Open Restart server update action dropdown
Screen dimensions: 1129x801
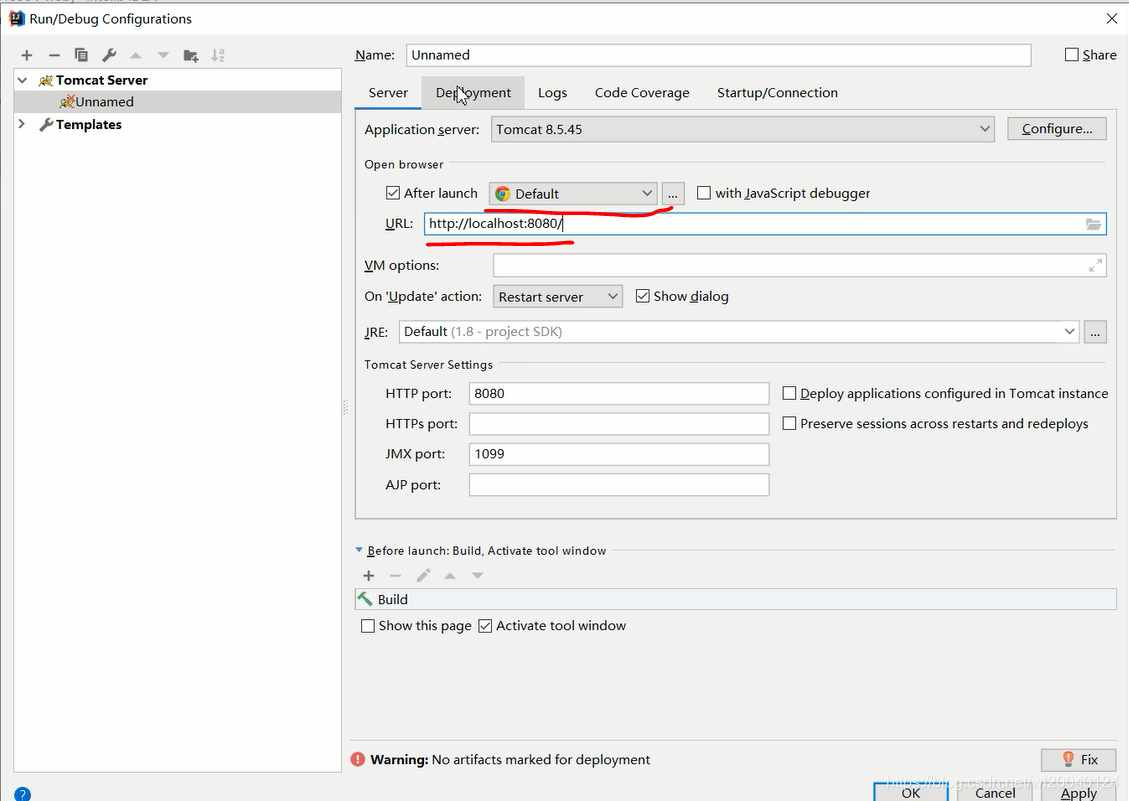[x=557, y=297]
